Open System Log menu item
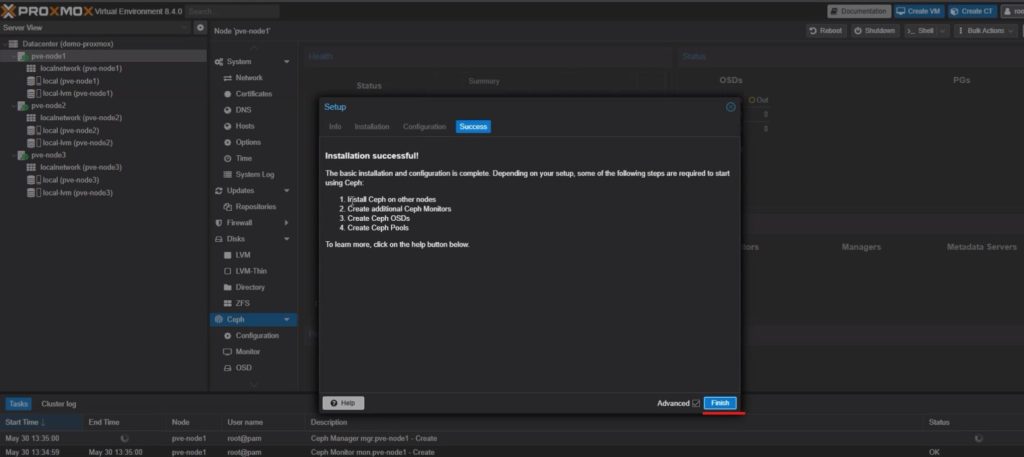The height and width of the screenshot is (457, 1024). click(x=253, y=174)
